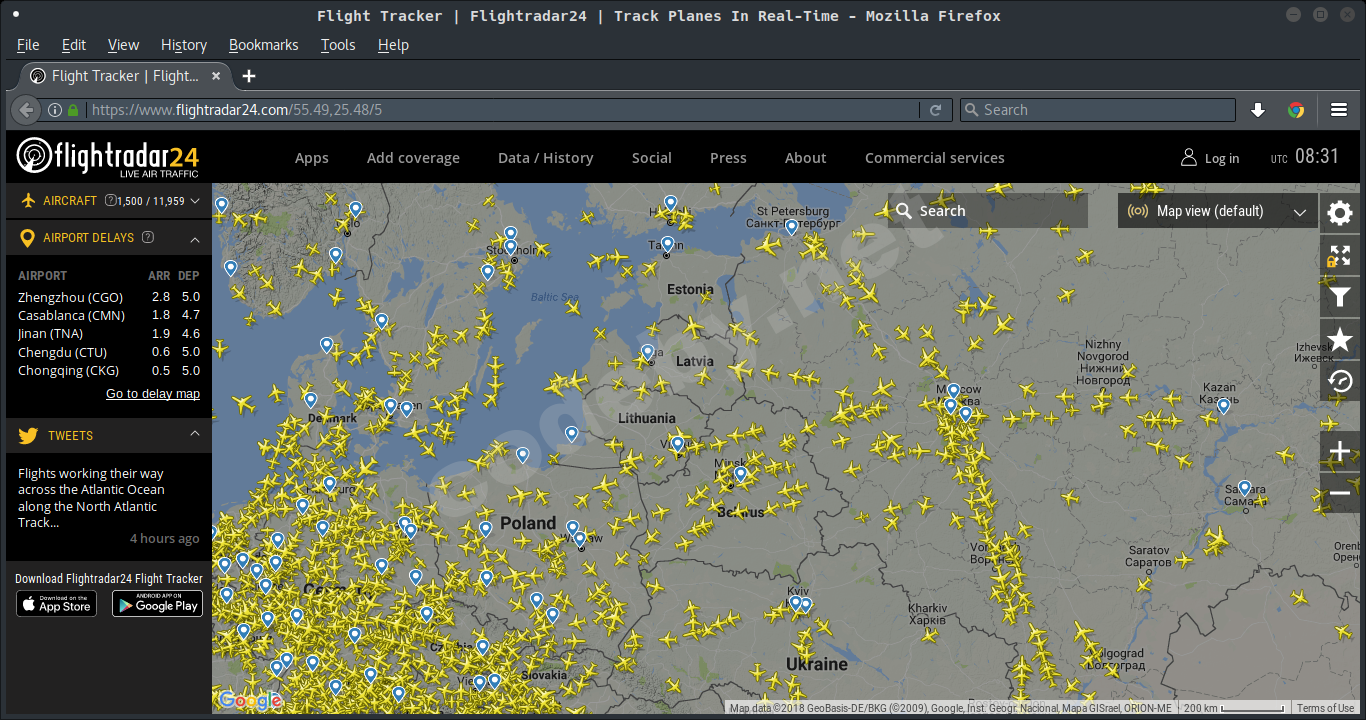
Task: Select the Vilnius airport pin
Action: coord(677,444)
